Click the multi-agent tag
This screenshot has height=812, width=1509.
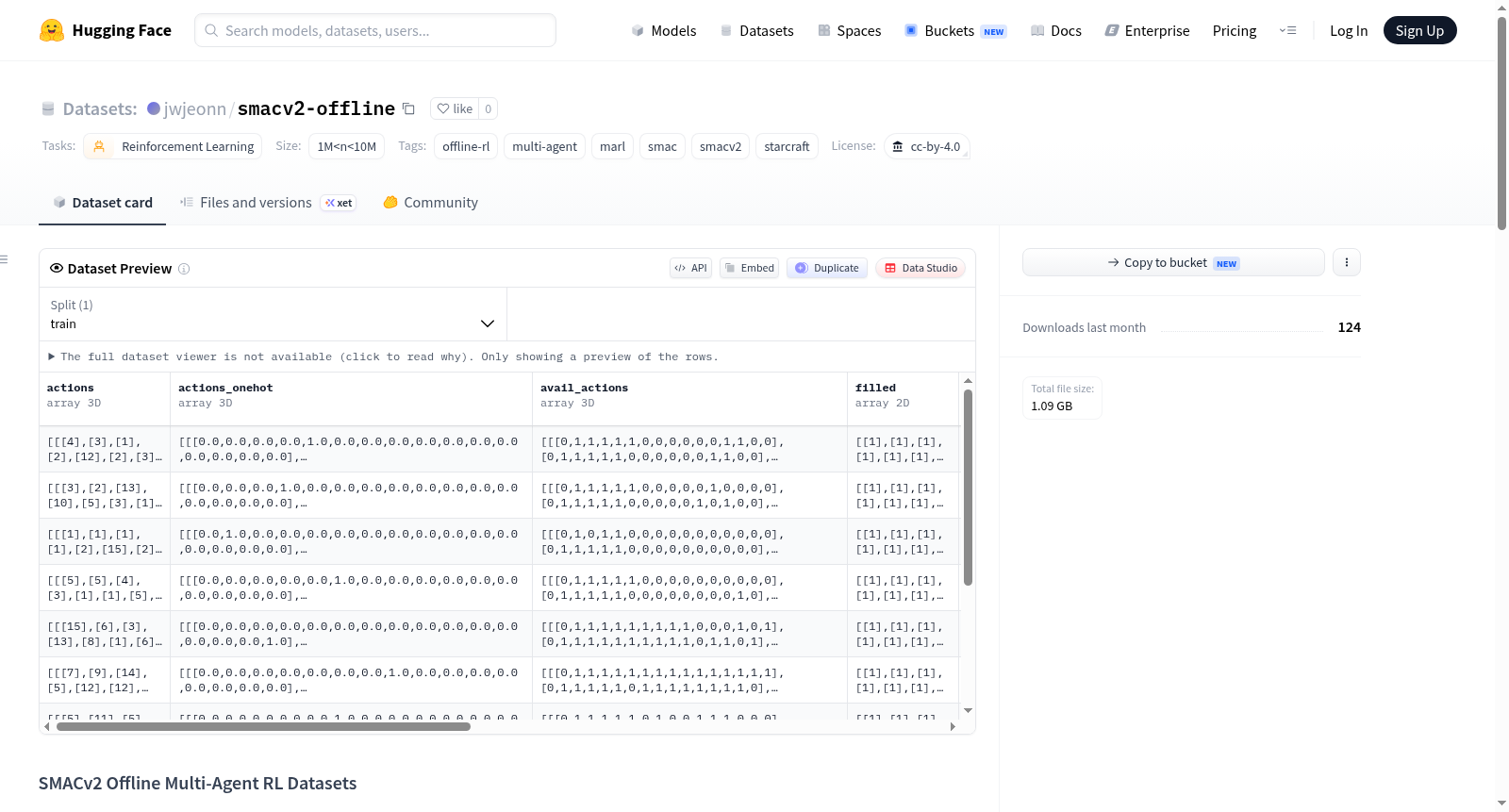(x=545, y=146)
